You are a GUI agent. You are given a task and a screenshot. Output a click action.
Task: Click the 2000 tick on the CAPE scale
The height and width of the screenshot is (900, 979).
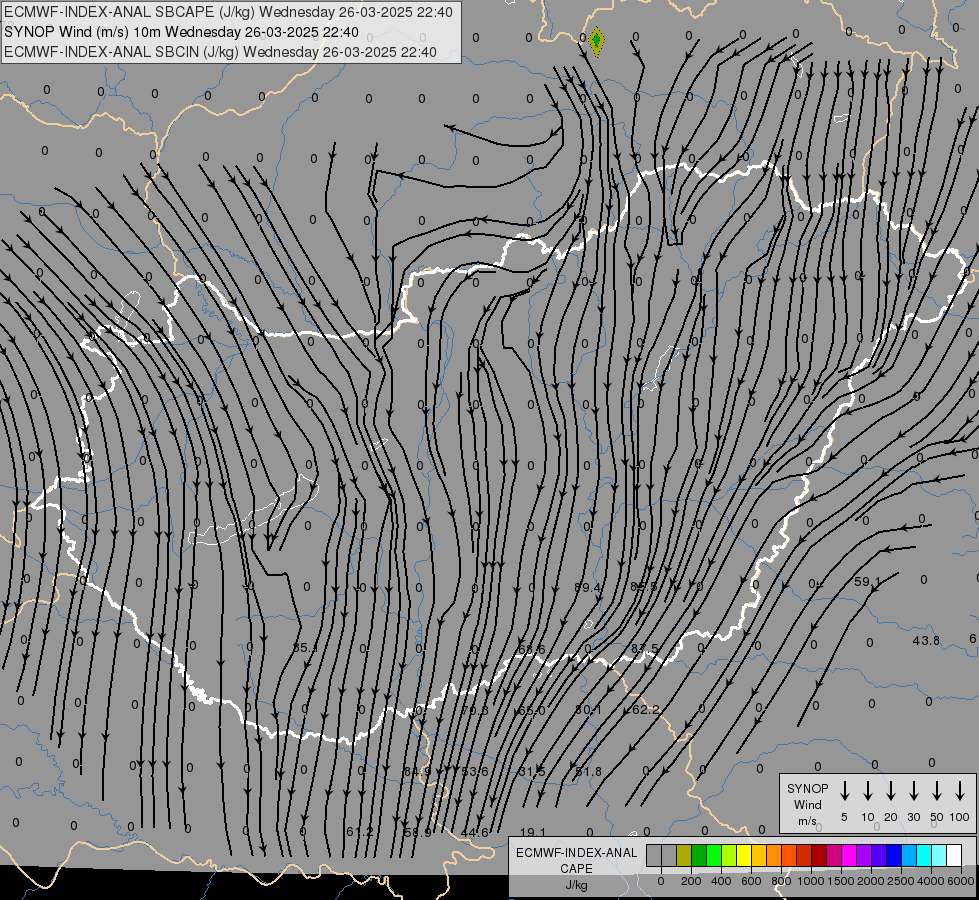pos(870,881)
